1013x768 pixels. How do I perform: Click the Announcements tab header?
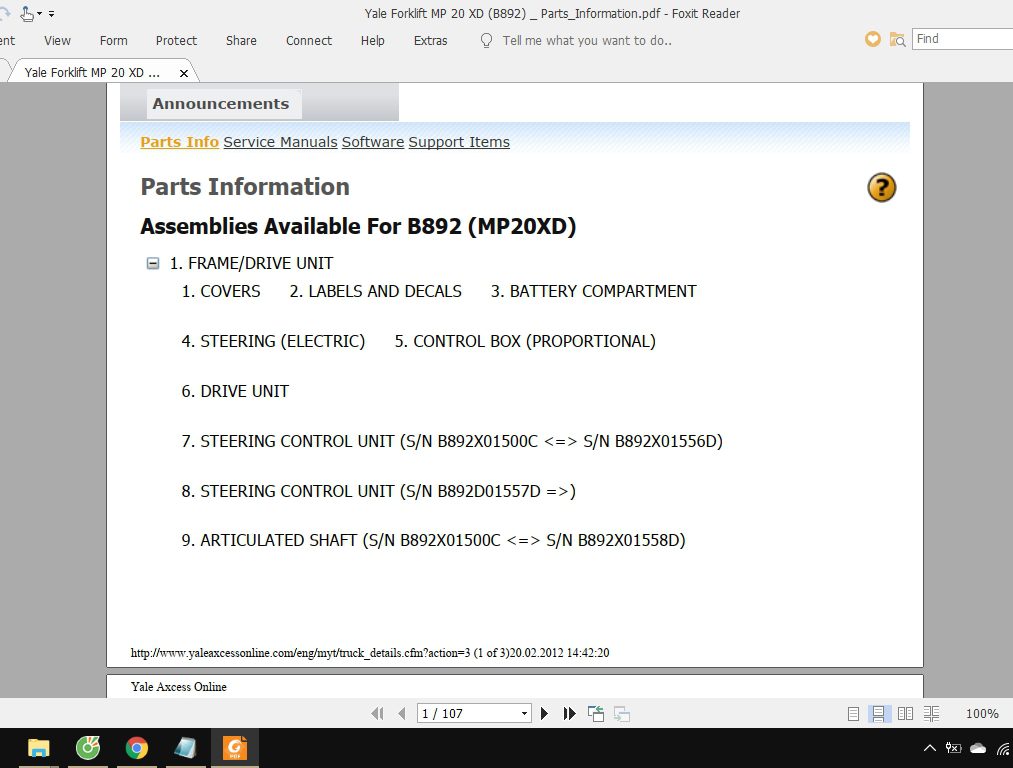(221, 103)
